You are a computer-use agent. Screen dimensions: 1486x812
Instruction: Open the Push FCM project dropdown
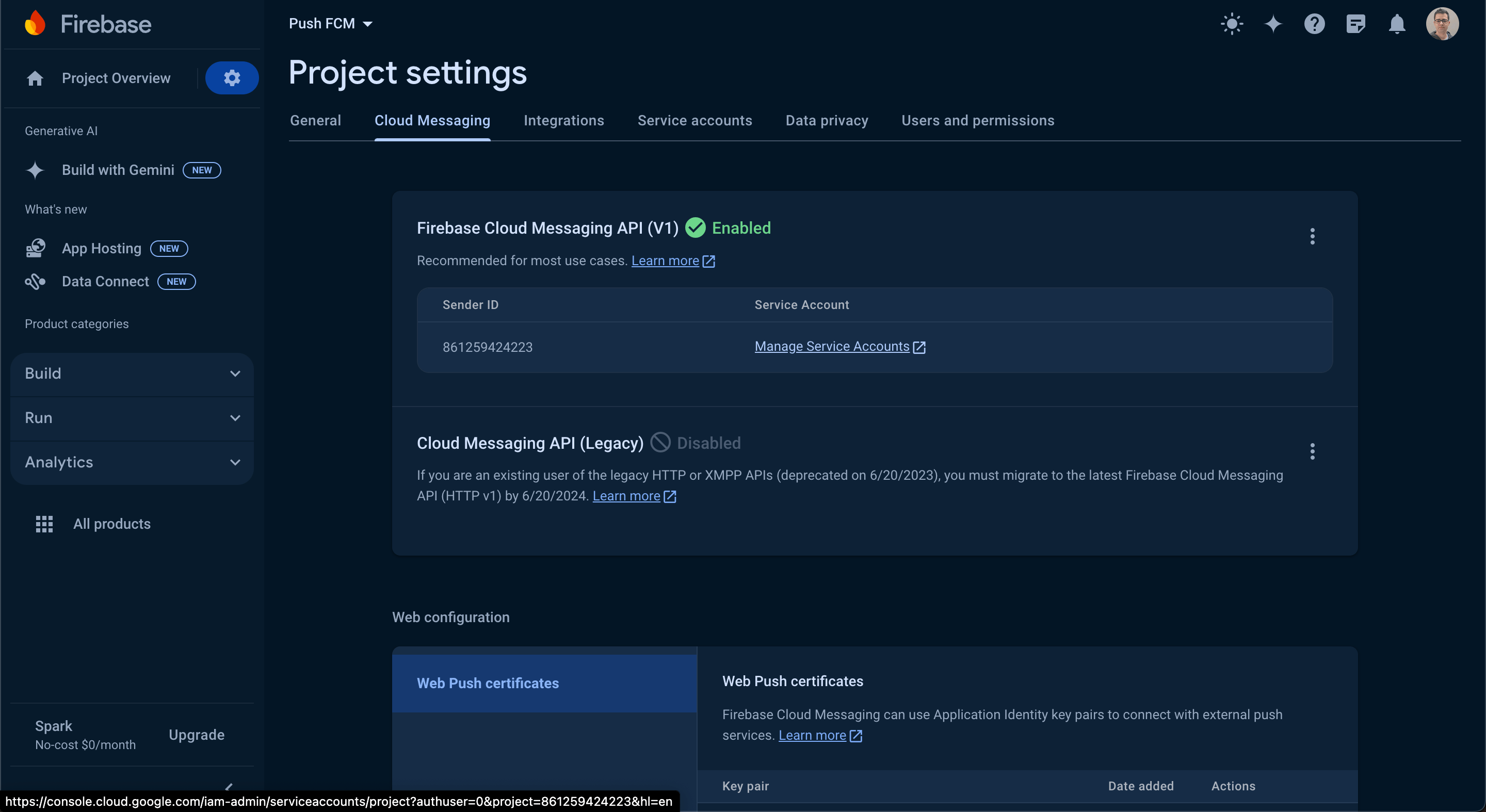click(331, 24)
